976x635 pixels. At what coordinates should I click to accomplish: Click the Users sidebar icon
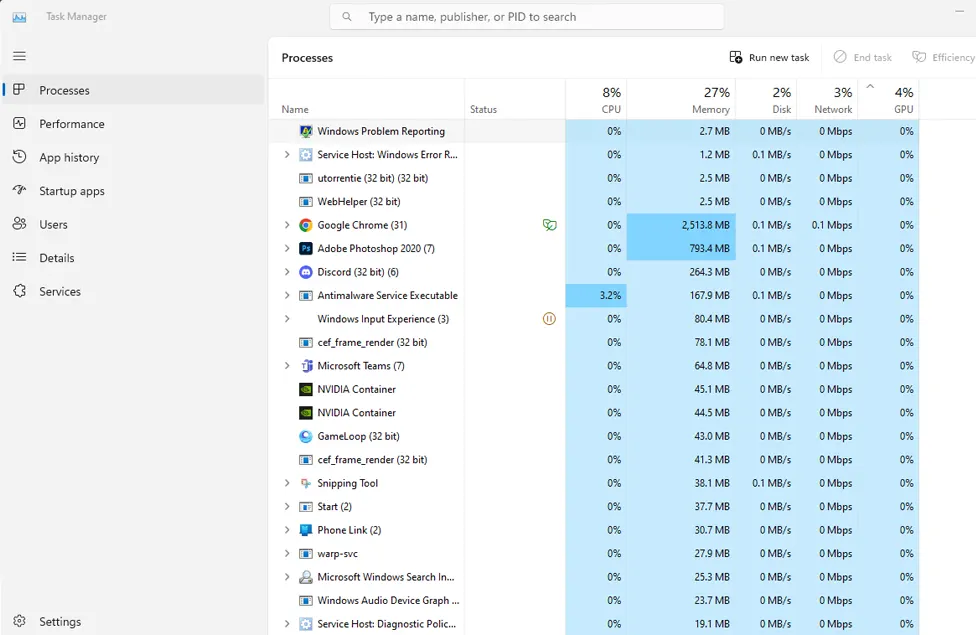[x=19, y=223]
